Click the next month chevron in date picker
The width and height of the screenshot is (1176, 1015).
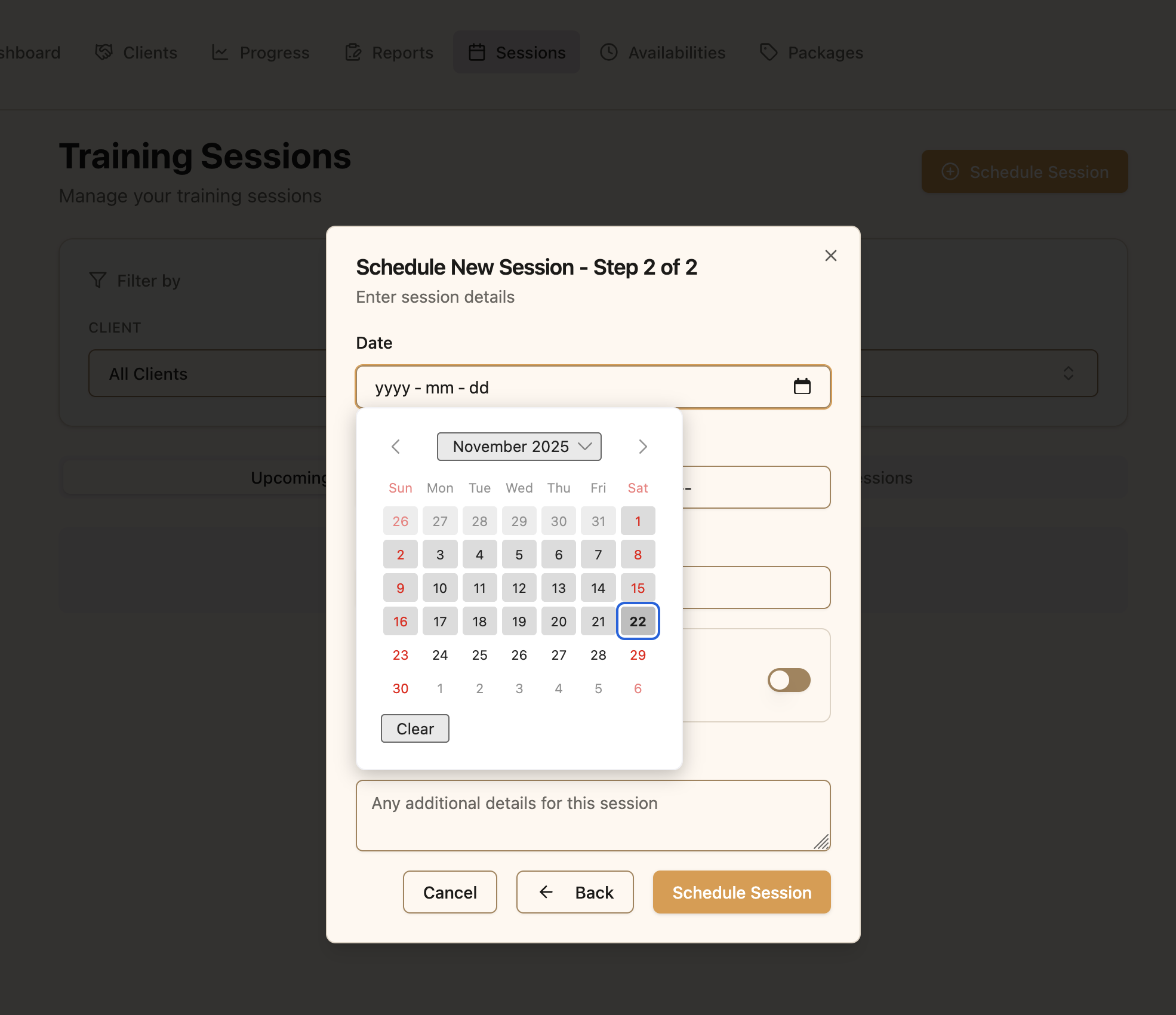643,446
